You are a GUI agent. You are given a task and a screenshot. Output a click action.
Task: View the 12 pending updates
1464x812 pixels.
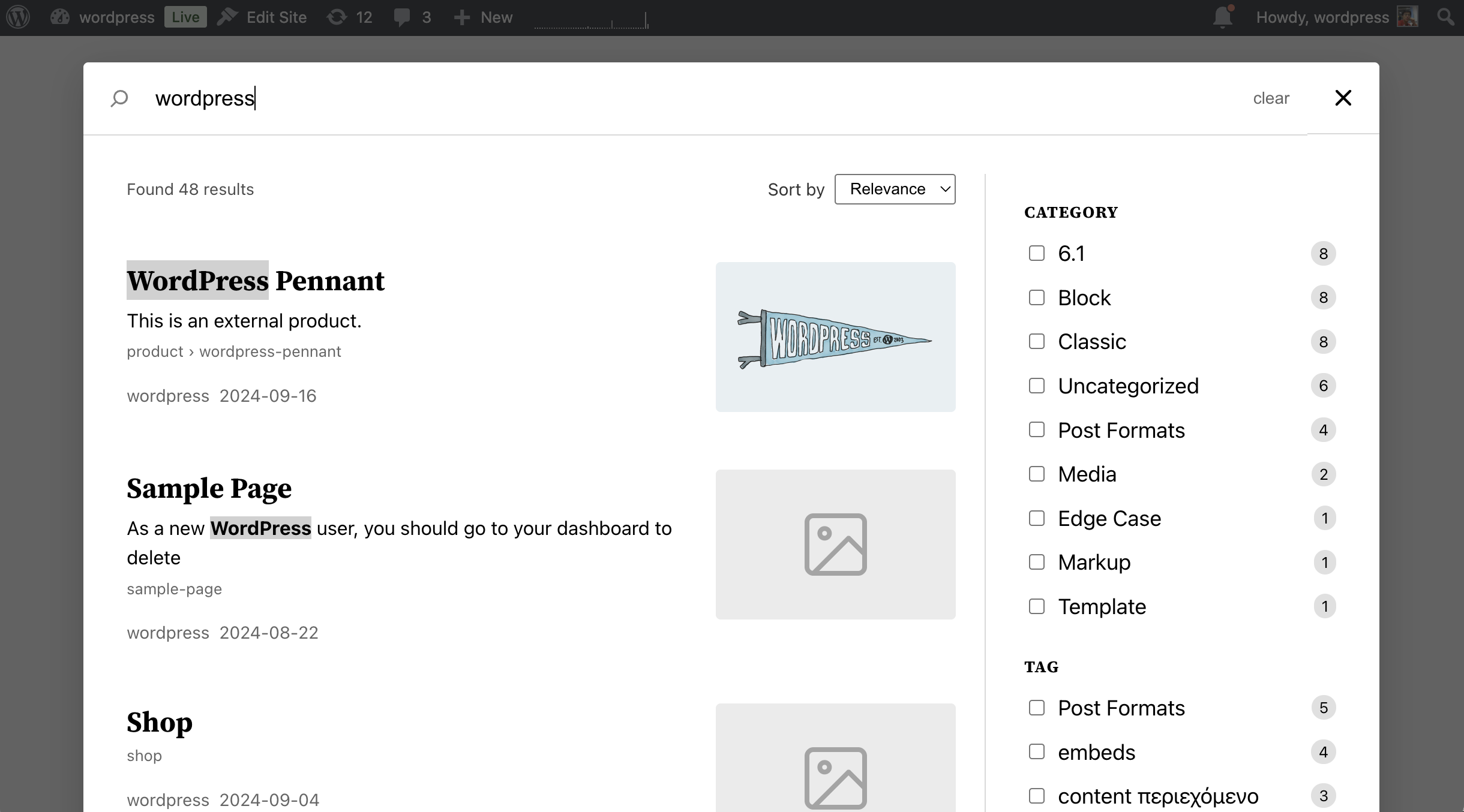pyautogui.click(x=350, y=17)
